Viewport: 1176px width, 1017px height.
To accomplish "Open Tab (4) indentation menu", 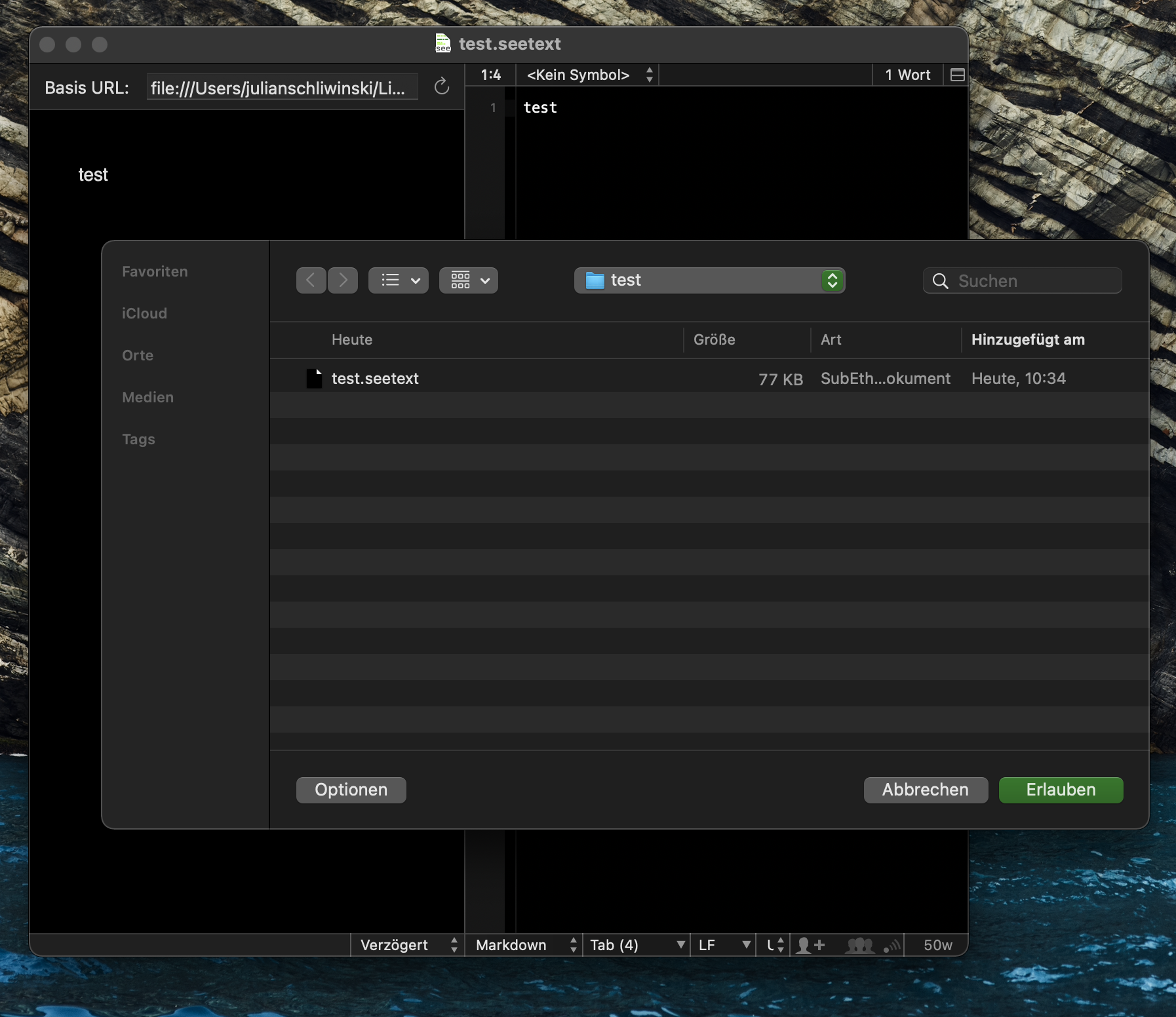I will click(637, 945).
